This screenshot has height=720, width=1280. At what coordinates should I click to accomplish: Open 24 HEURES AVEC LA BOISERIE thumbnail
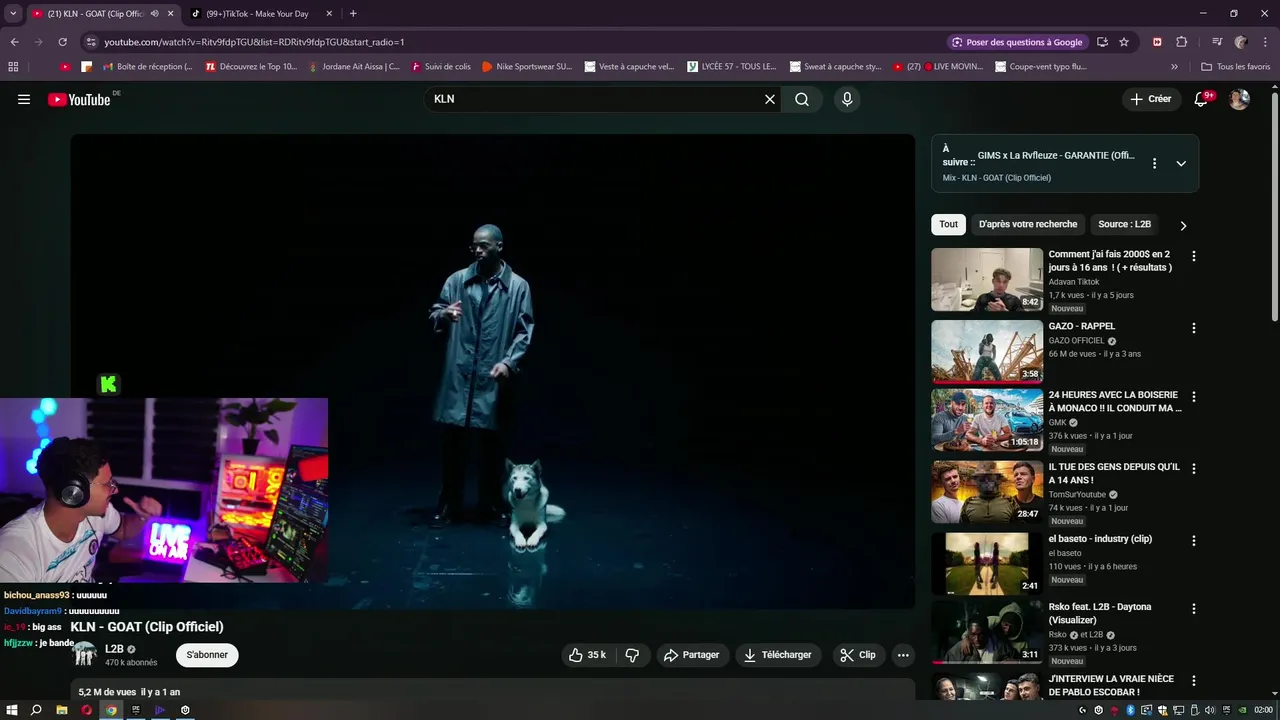coord(987,420)
